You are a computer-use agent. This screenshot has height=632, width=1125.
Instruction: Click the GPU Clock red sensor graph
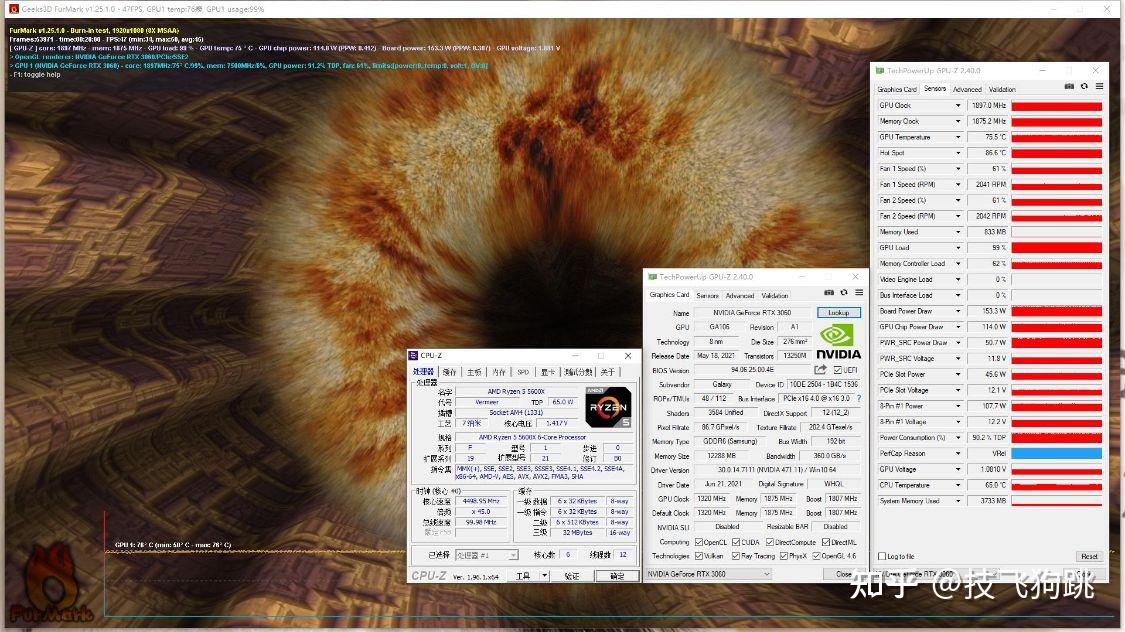[x=1056, y=105]
